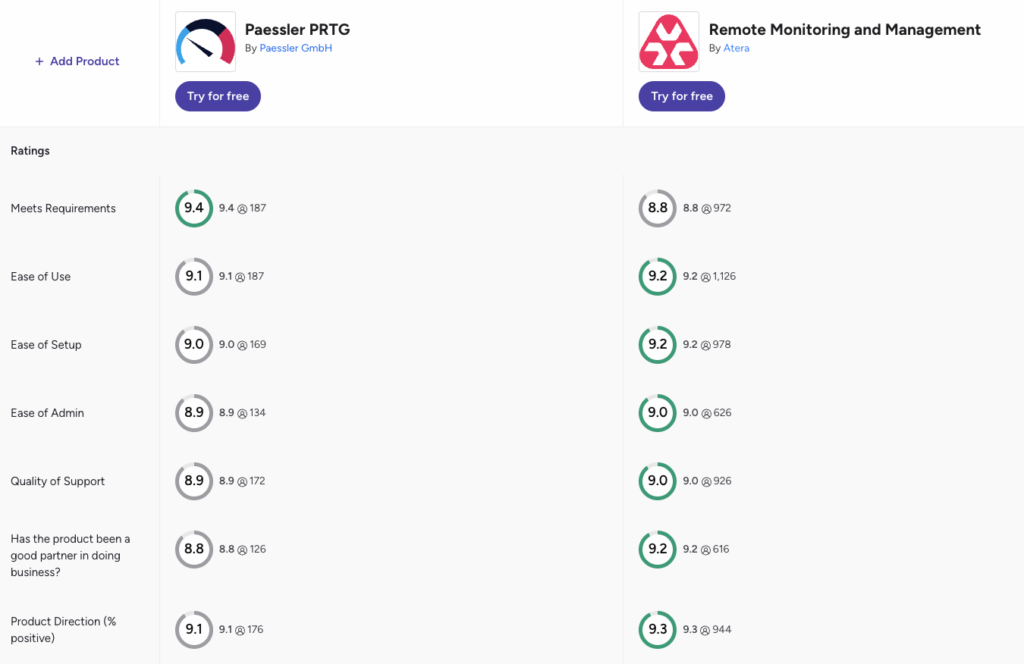Click the Paessler PRTG gauge logo
Screen dimensions: 1024x664
205,42
